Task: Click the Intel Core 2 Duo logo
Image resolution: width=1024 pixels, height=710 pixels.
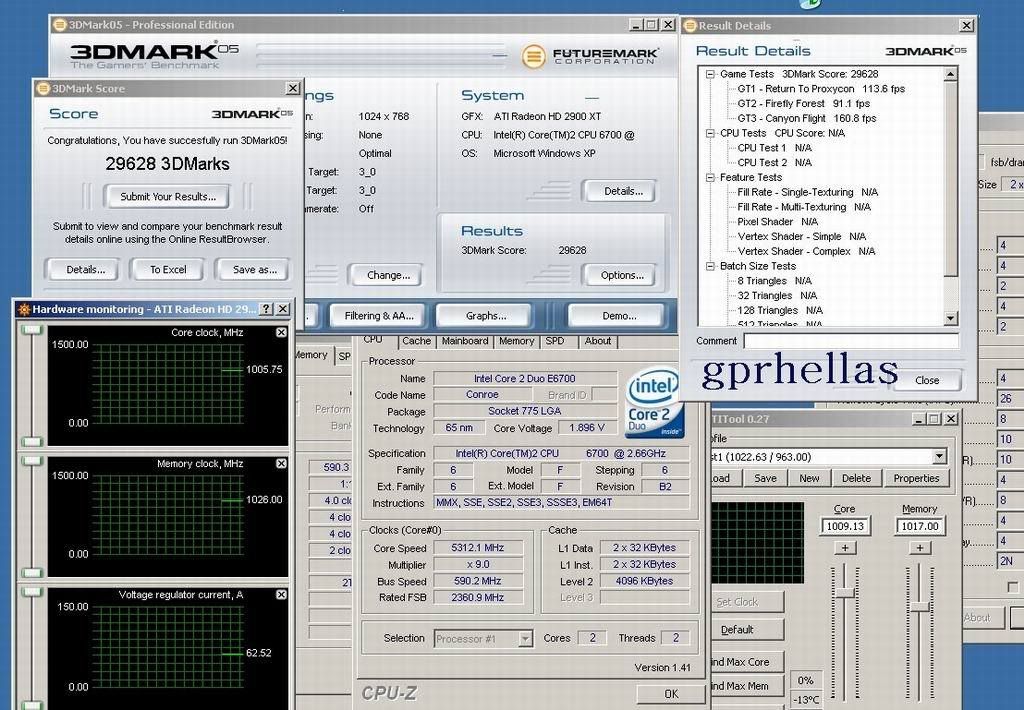Action: [x=654, y=403]
